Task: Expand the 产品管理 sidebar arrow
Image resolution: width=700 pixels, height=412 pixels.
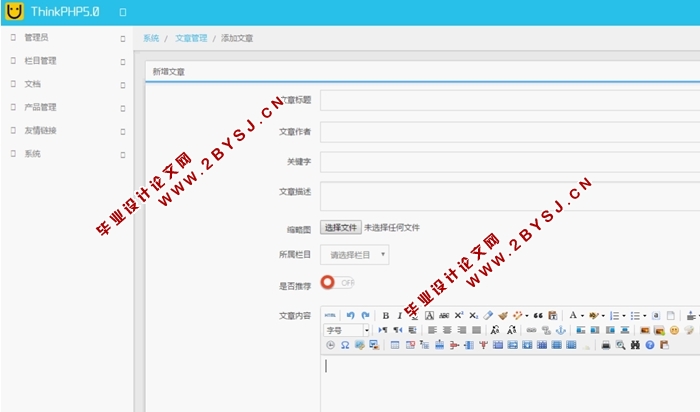Action: (x=123, y=108)
